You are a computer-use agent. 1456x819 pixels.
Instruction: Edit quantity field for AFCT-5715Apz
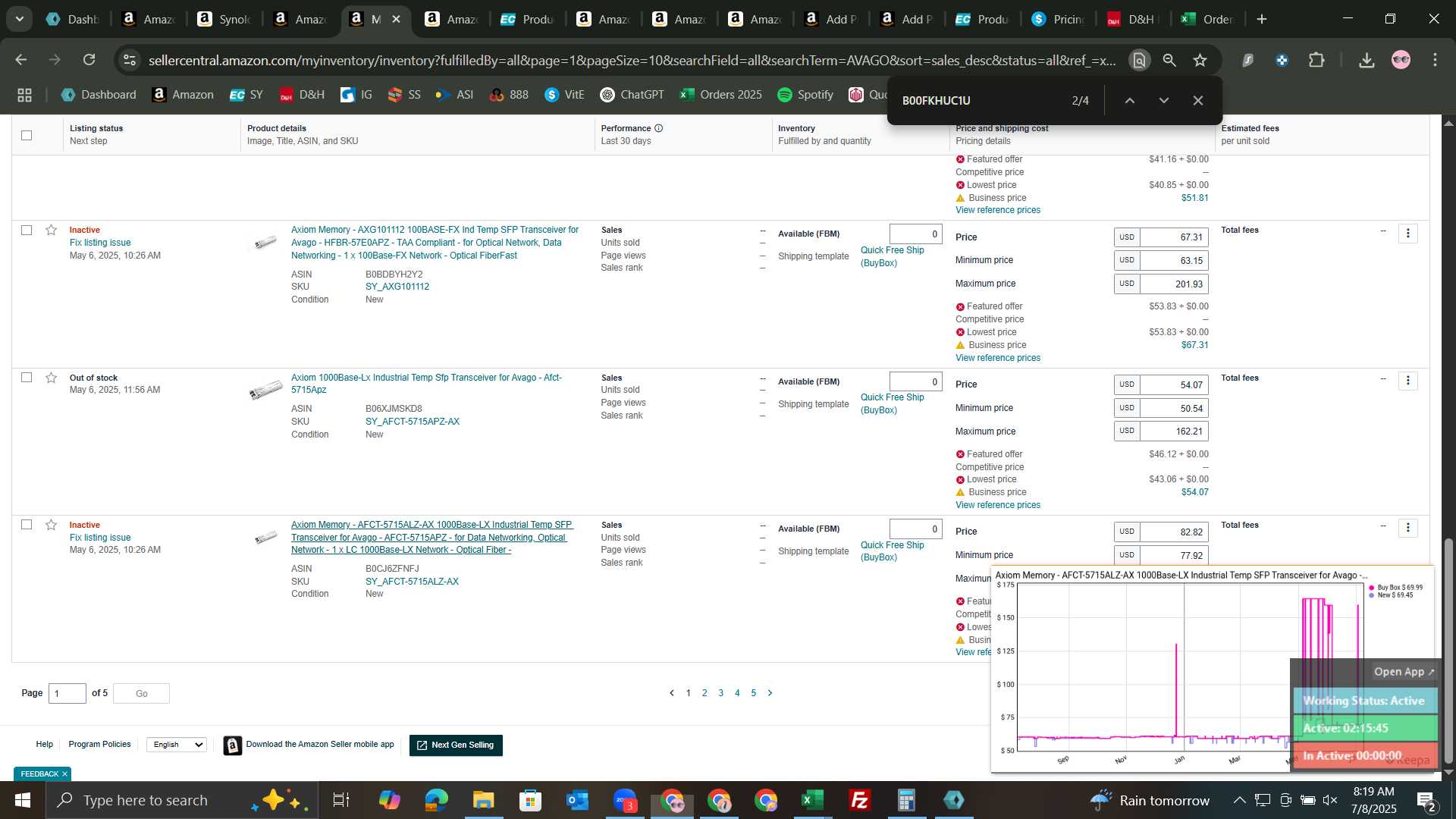point(915,381)
